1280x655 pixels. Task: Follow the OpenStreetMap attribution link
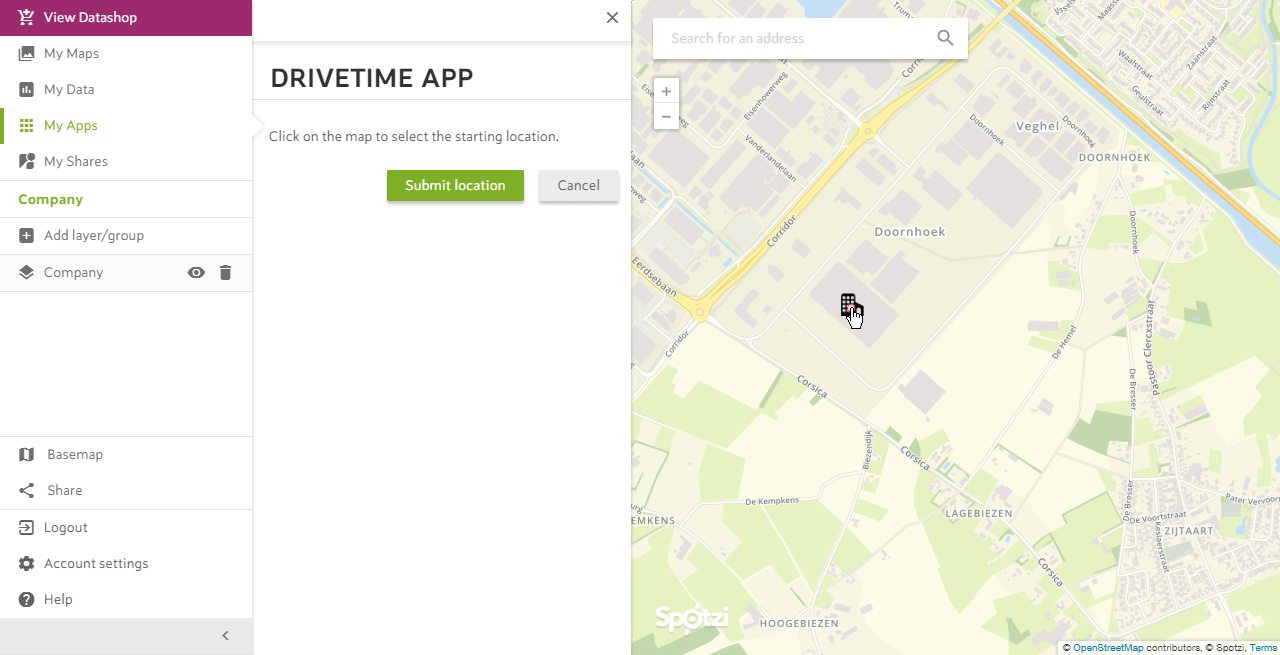point(1108,648)
